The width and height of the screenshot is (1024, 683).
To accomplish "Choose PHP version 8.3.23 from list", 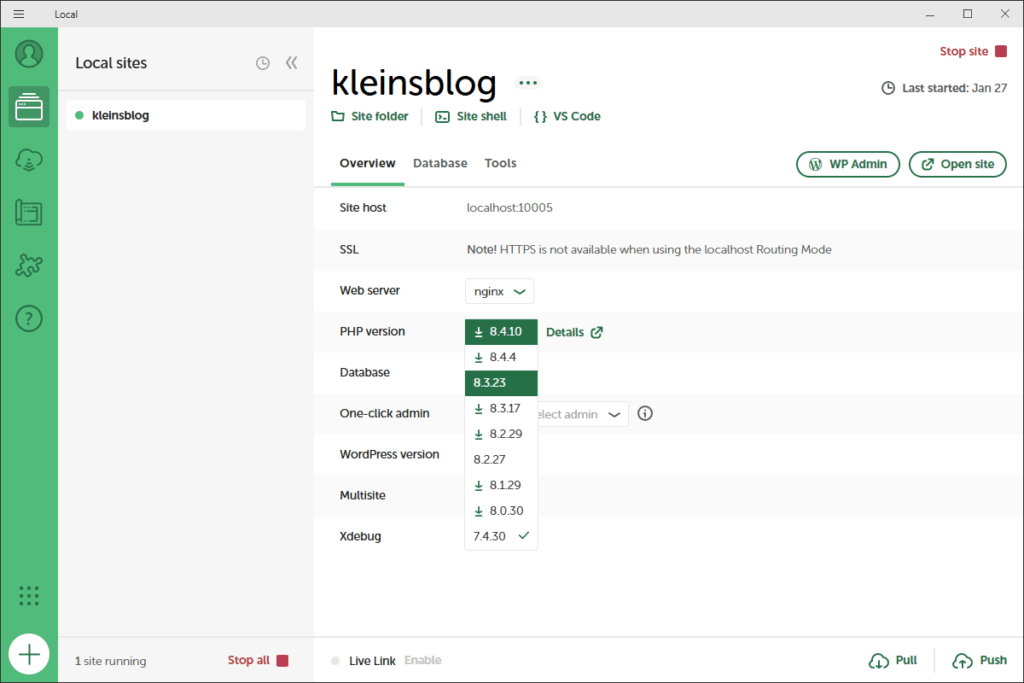I will [x=501, y=383].
